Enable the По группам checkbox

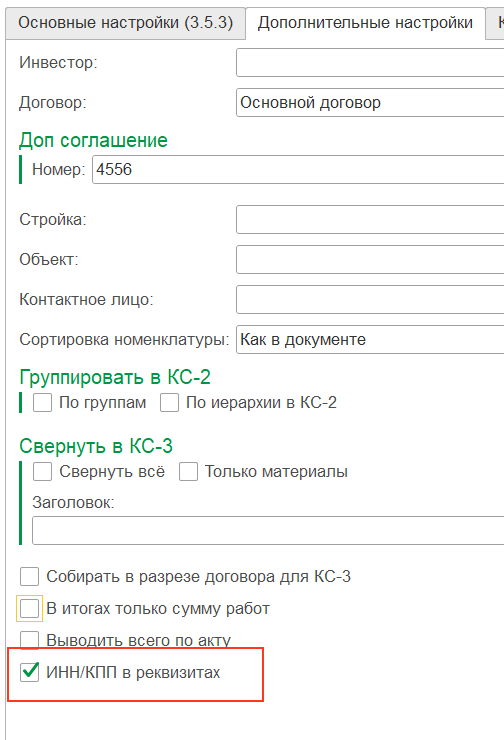click(x=42, y=403)
